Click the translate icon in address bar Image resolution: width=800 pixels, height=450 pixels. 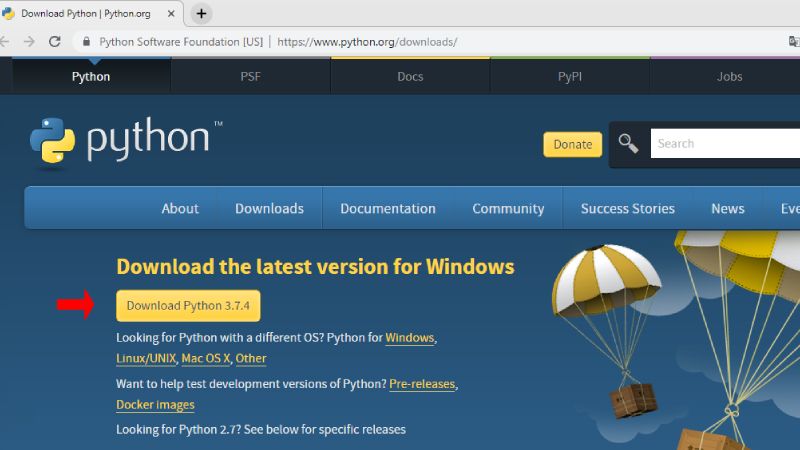(x=794, y=41)
